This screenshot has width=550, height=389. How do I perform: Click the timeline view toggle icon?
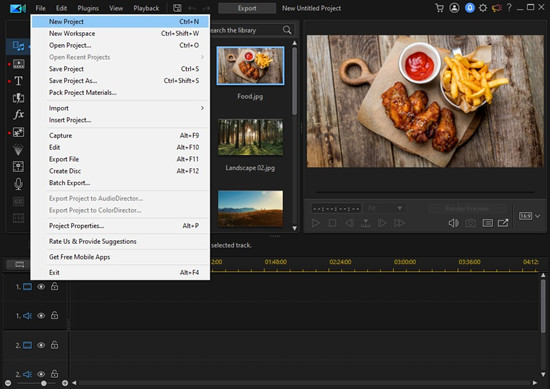tap(20, 264)
